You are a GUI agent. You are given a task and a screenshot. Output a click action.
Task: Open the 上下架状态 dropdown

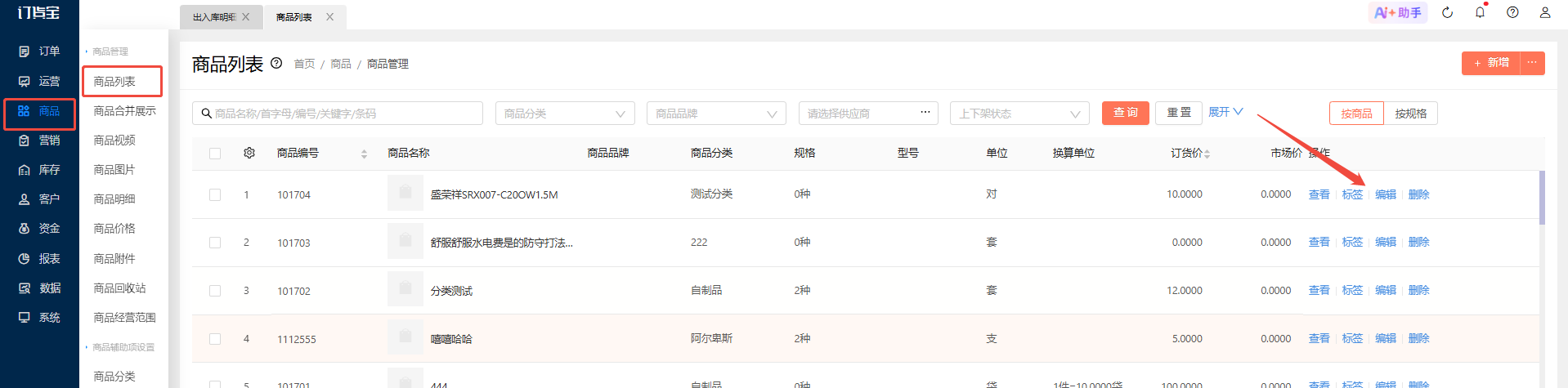tap(1019, 114)
